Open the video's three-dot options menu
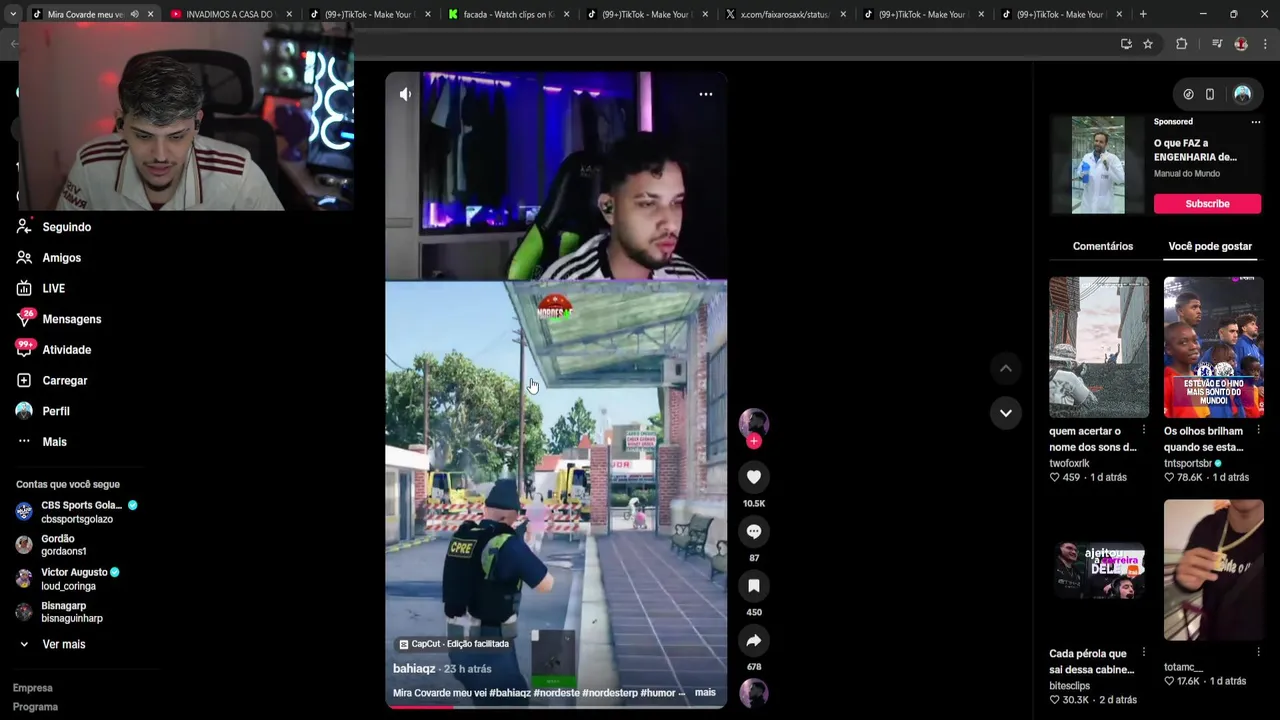 click(706, 94)
